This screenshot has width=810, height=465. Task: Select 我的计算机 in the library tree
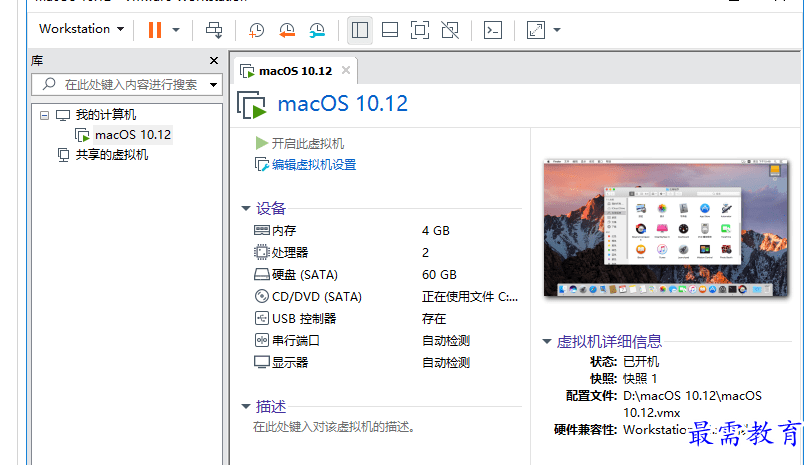pyautogui.click(x=105, y=115)
